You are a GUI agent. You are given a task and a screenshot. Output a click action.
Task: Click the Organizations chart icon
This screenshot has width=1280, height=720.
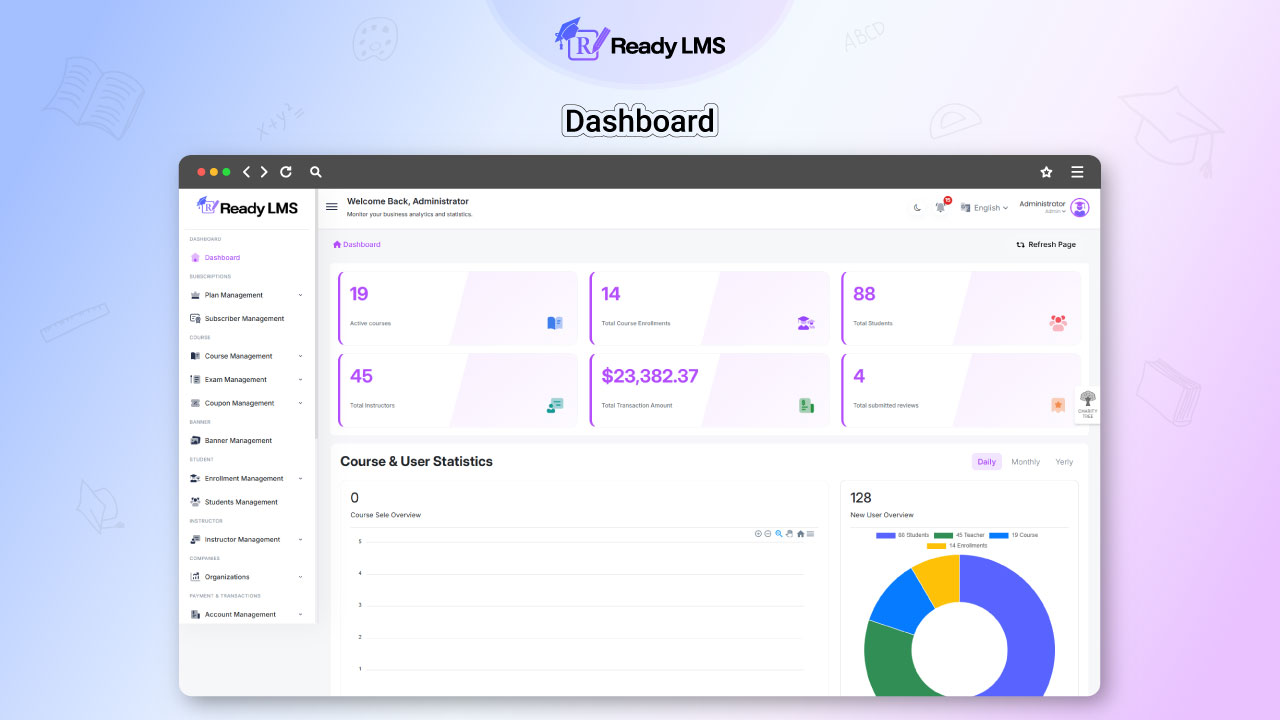(x=195, y=577)
